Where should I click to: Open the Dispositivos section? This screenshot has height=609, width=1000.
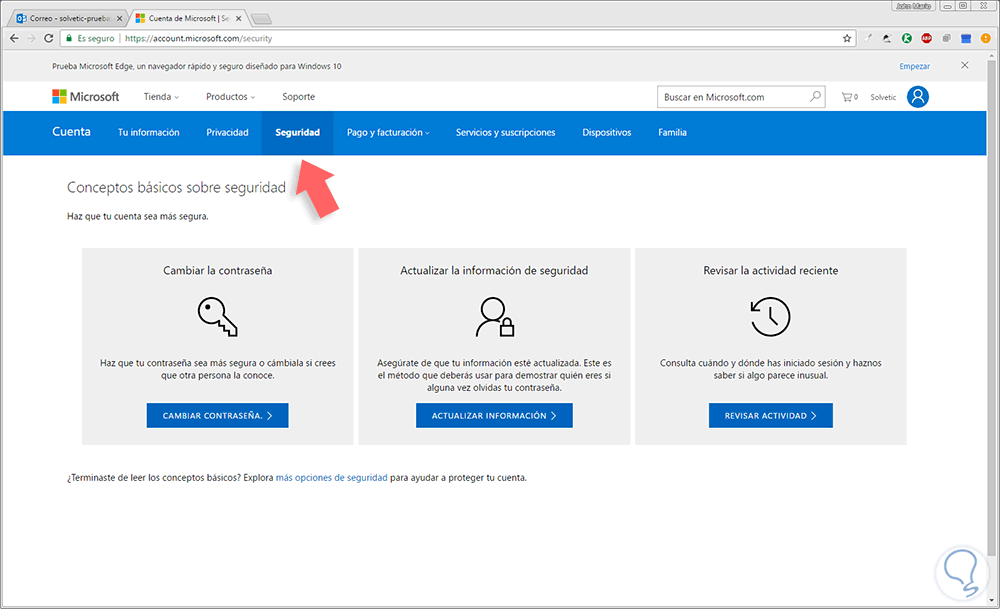[607, 133]
